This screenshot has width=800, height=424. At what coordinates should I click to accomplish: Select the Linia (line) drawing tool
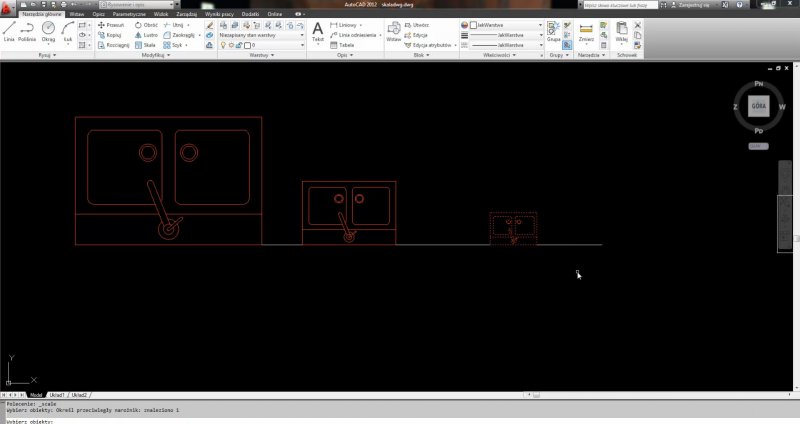click(9, 31)
